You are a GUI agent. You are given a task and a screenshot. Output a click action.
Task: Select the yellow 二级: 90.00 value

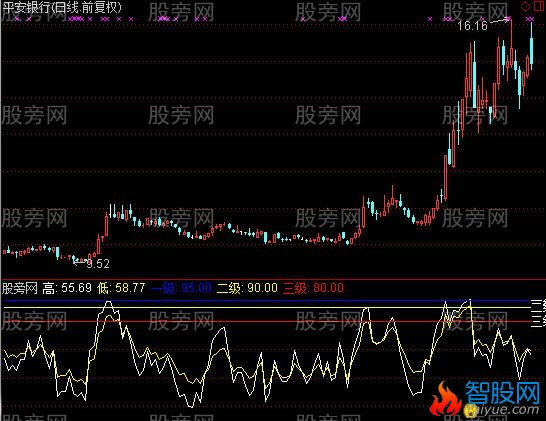247,288
